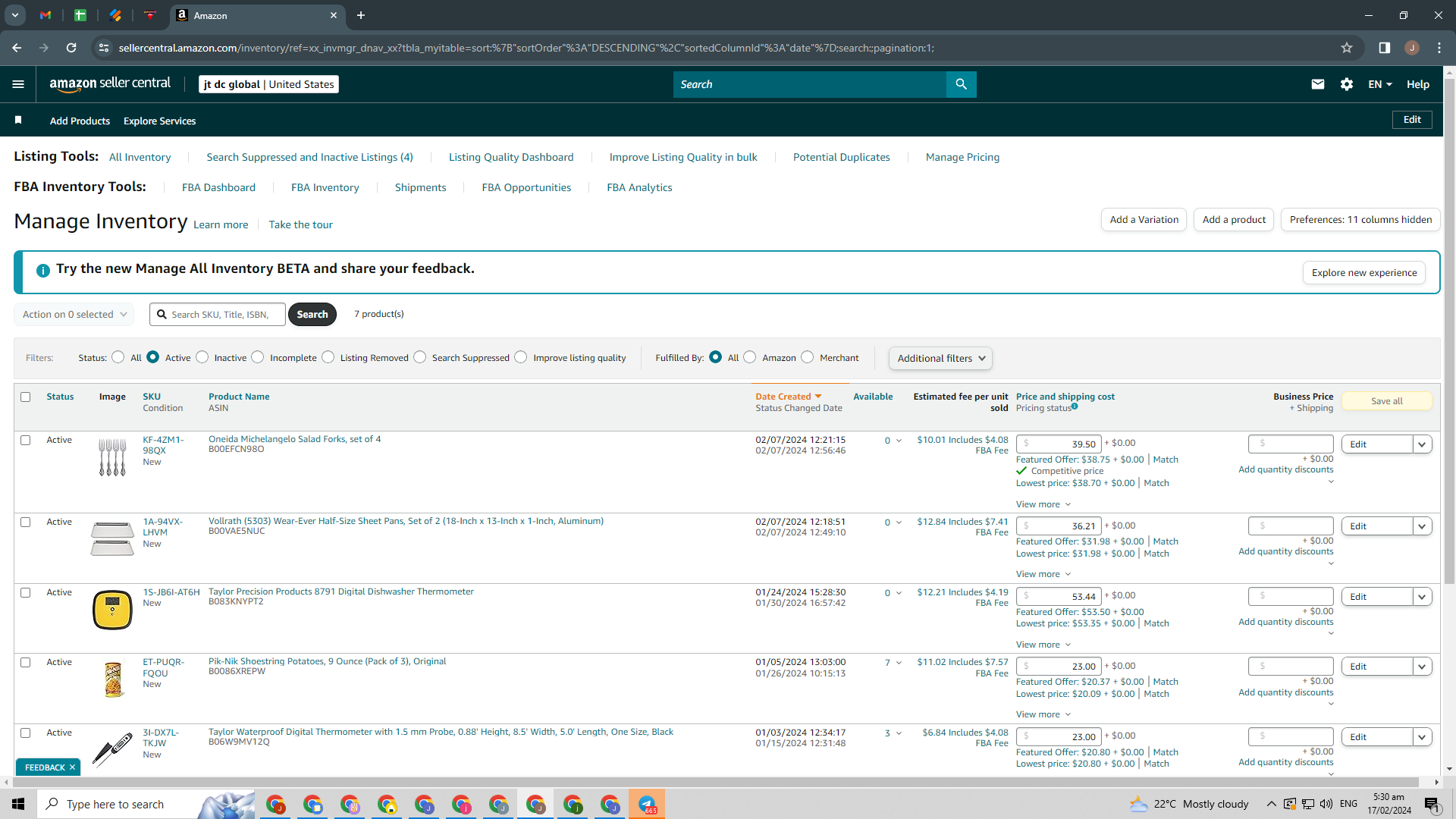Open the browser side panel icon
Image resolution: width=1456 pixels, height=819 pixels.
1385,48
